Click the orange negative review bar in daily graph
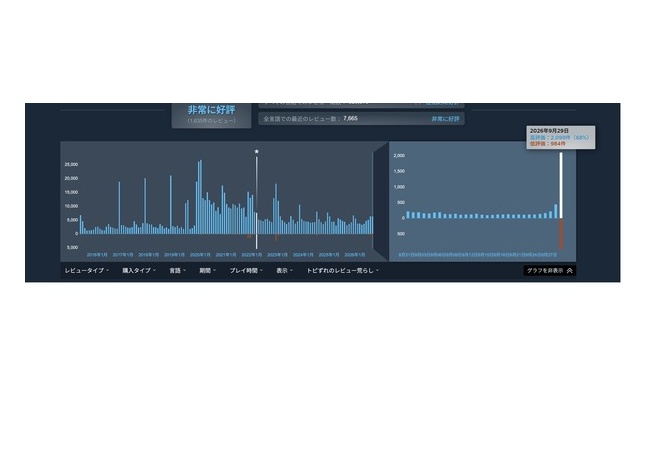Screen dimensions: 650x450 561,233
